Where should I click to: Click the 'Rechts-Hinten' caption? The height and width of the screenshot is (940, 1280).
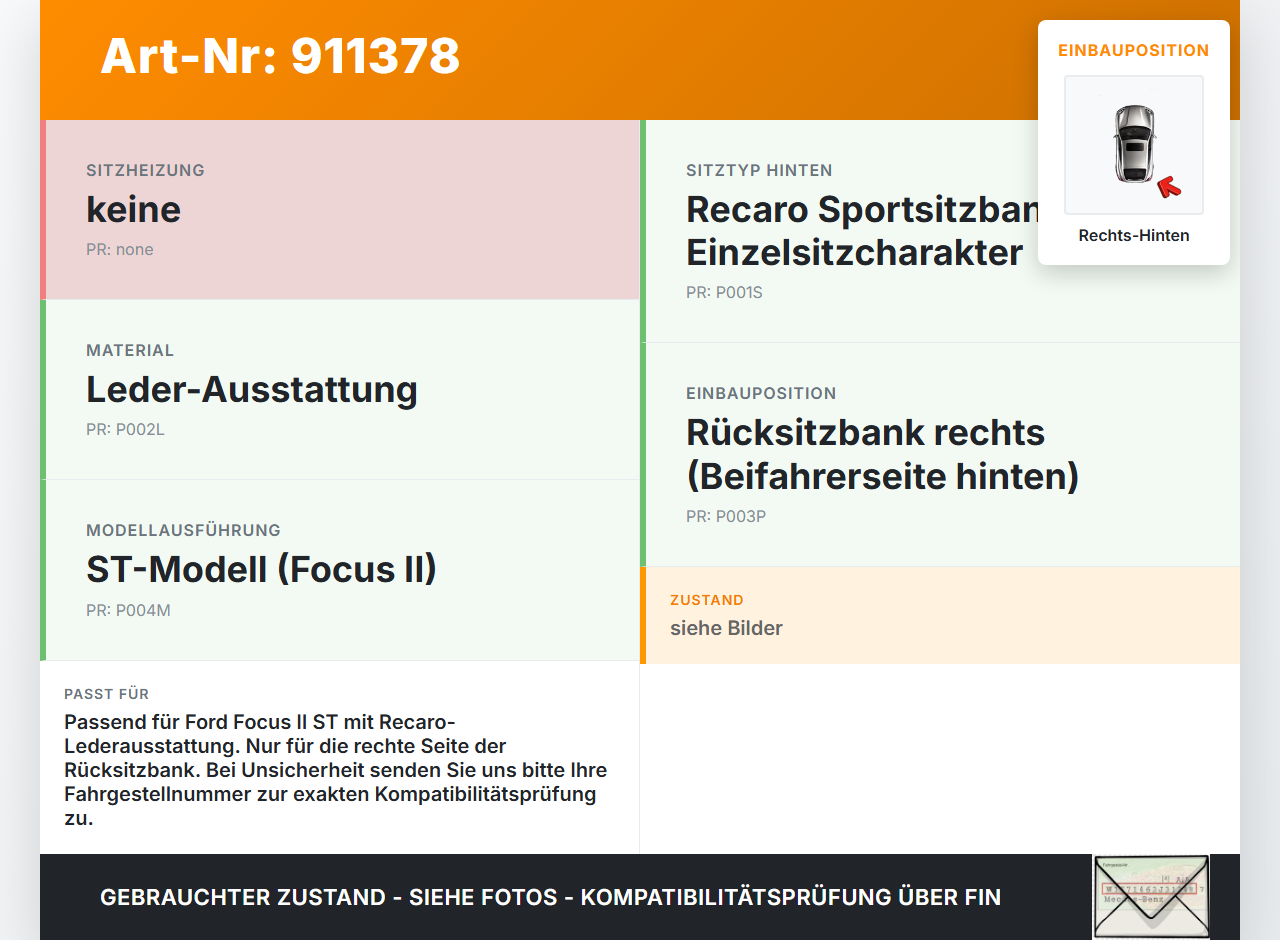[x=1134, y=236]
